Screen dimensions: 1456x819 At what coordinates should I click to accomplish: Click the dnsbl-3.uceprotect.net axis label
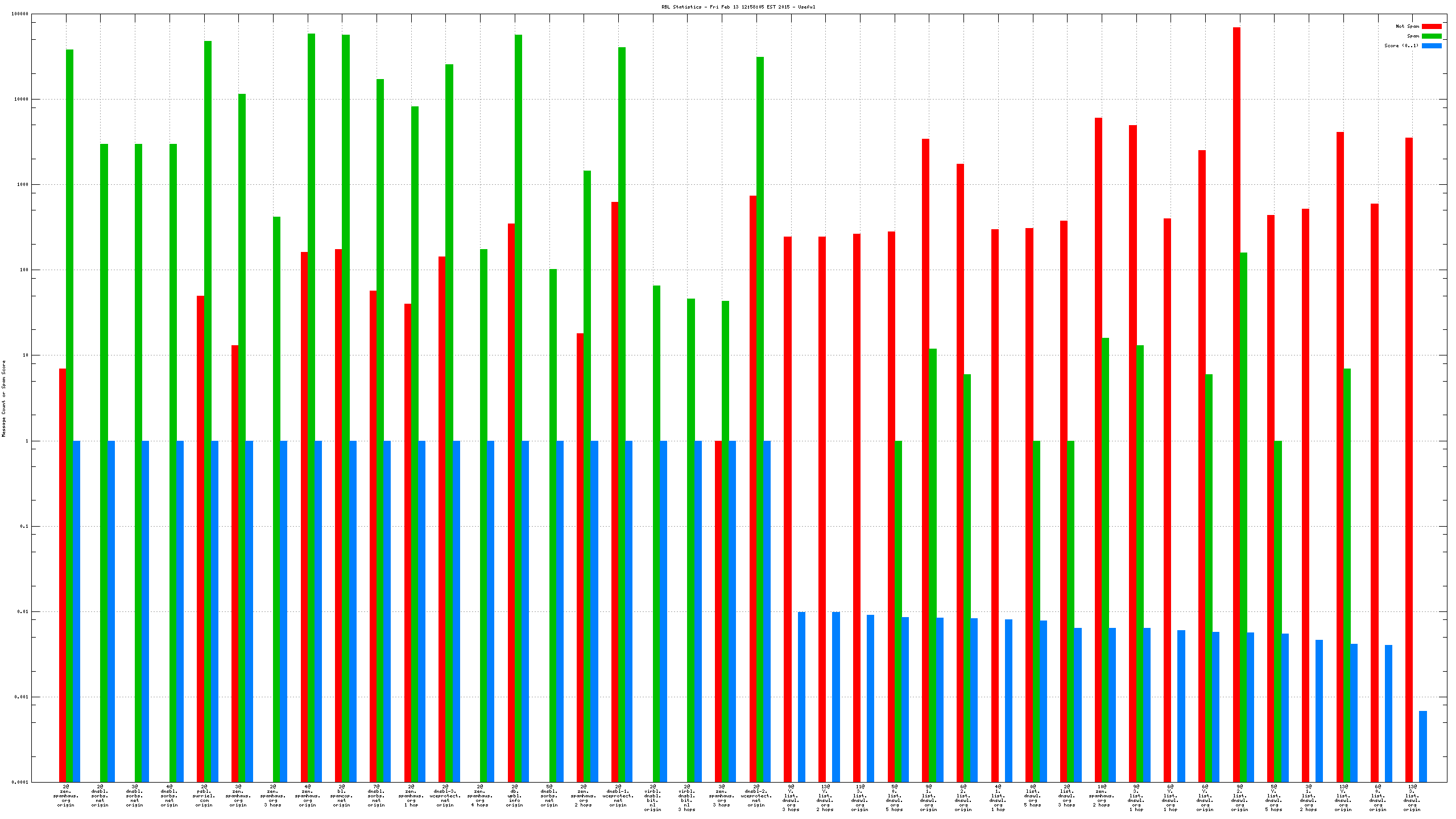(x=445, y=796)
